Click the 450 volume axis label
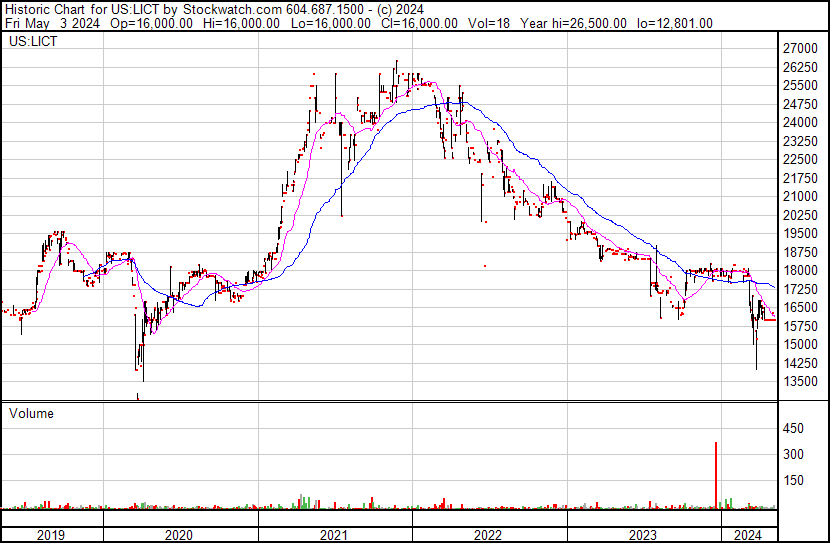Viewport: 830px width, 543px height. click(x=793, y=429)
